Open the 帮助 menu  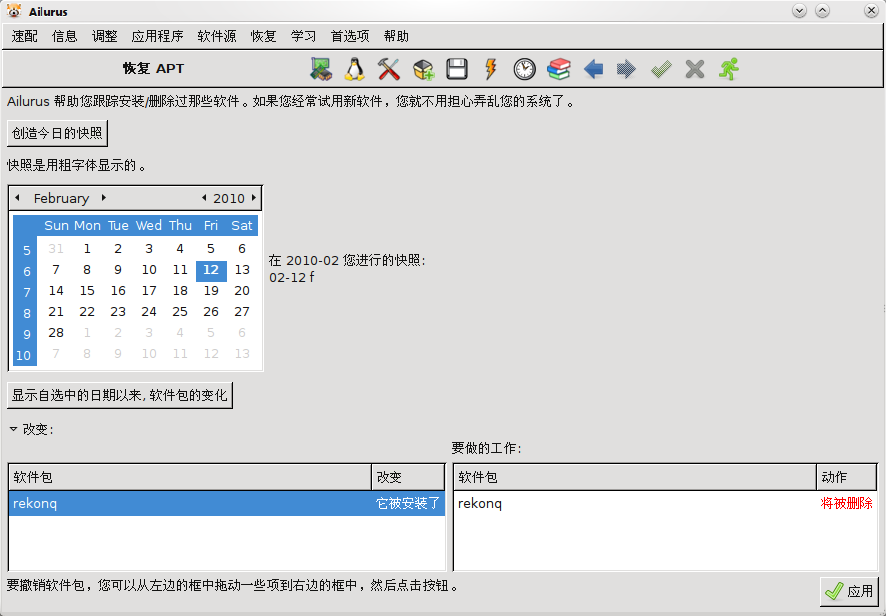click(x=396, y=36)
